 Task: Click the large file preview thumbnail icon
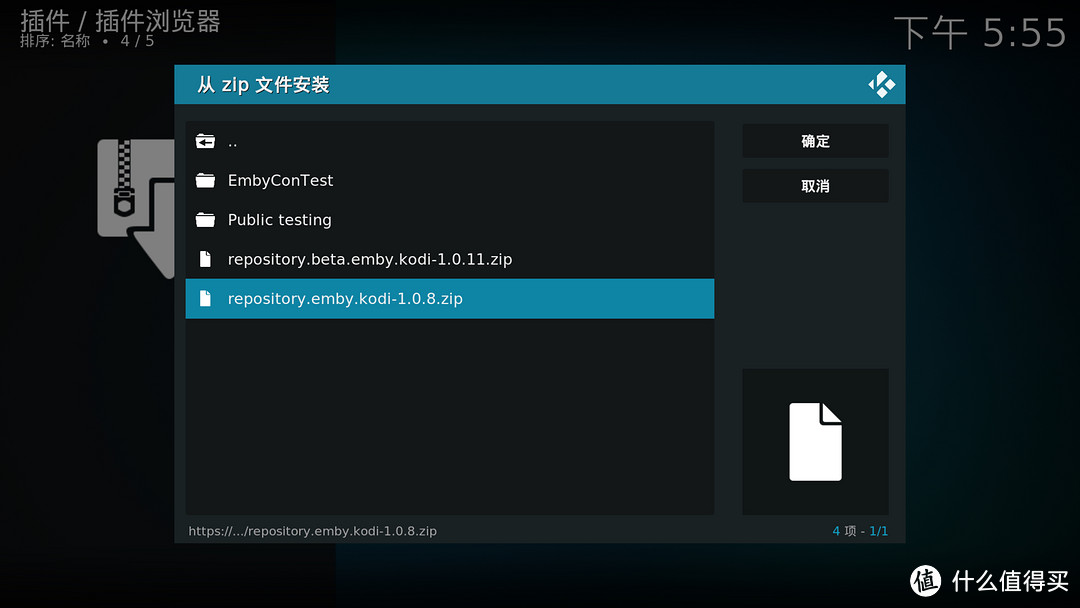(x=814, y=441)
